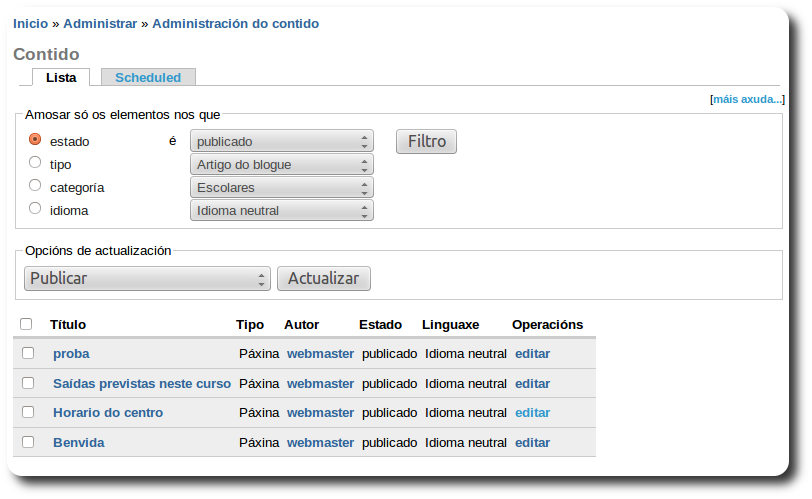
Task: Open the Lista tab
Action: pyautogui.click(x=61, y=77)
